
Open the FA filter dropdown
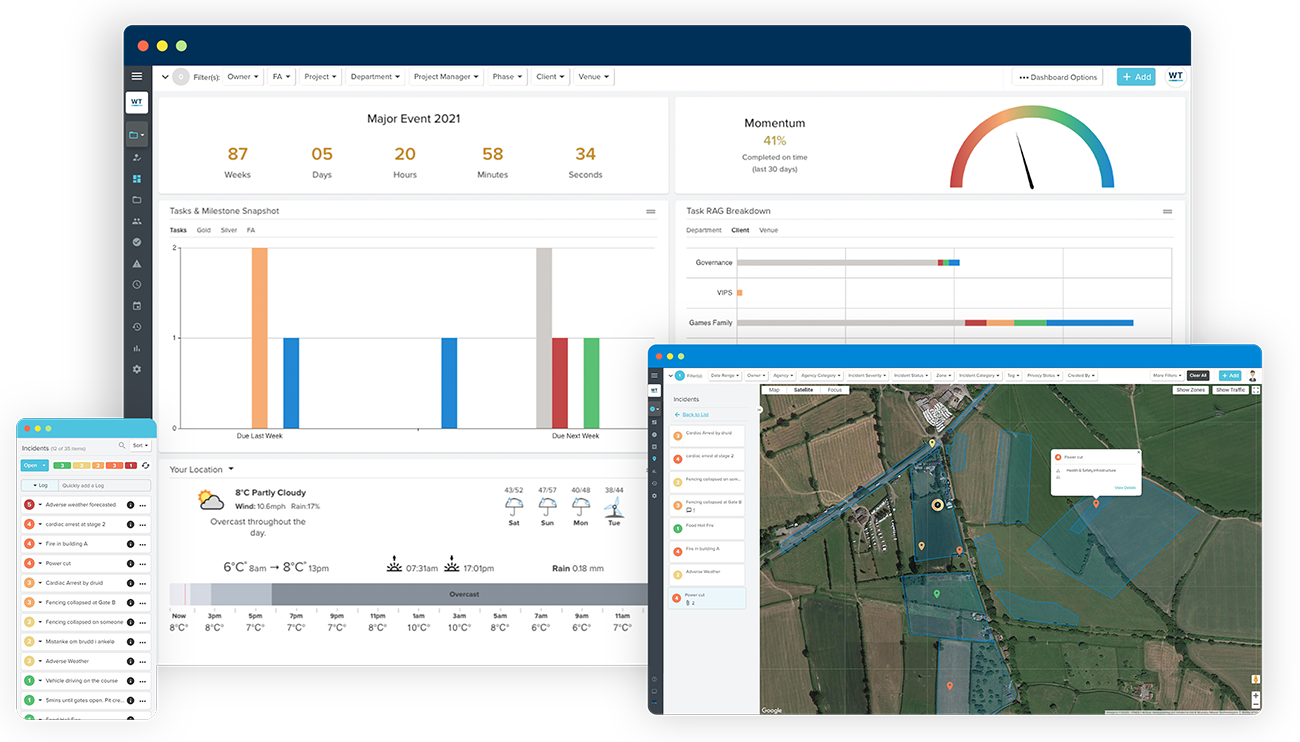point(281,76)
